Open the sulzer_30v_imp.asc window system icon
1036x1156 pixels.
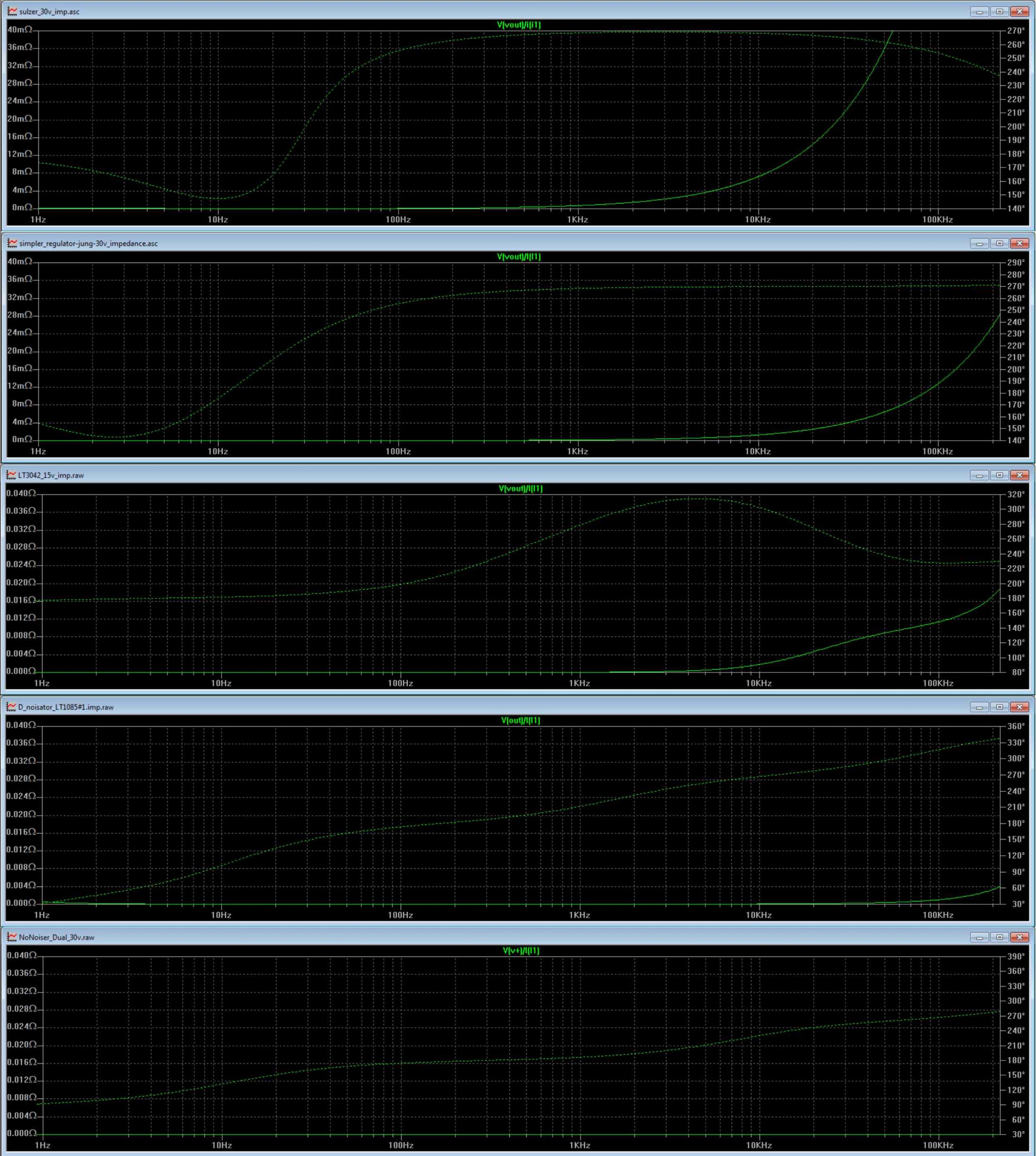(12, 12)
